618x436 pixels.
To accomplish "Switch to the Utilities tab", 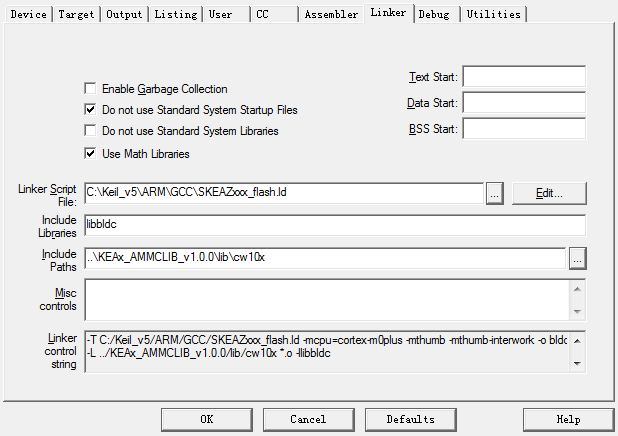I will pos(493,15).
